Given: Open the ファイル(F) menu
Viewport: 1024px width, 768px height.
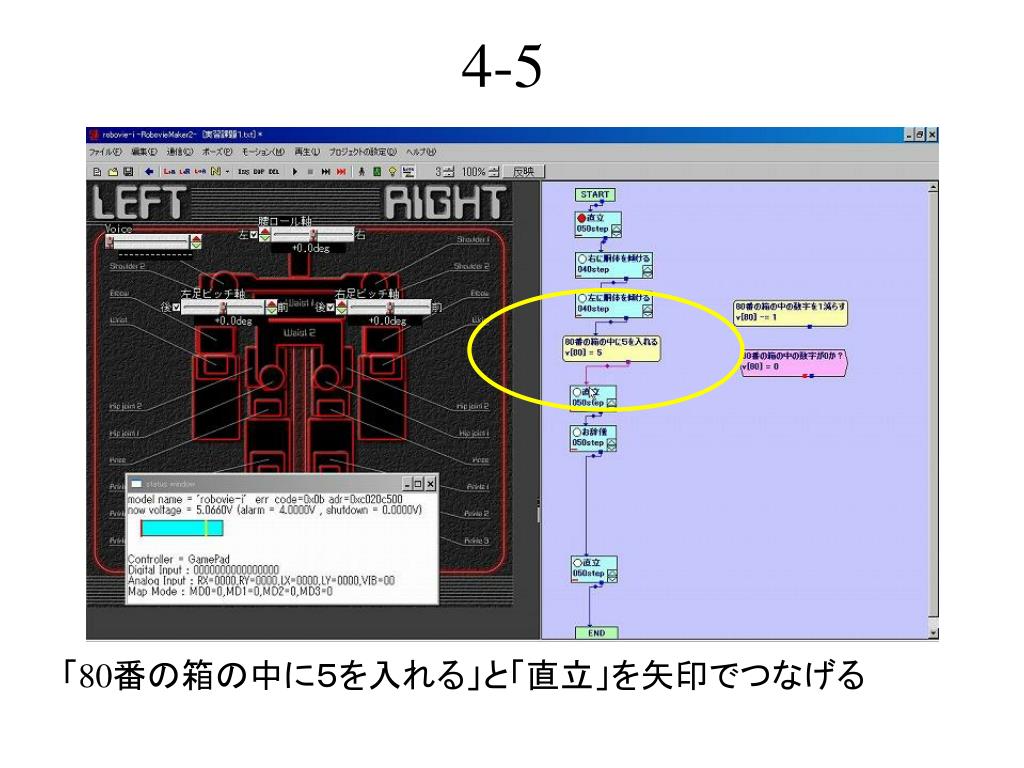Looking at the screenshot, I should [105, 152].
